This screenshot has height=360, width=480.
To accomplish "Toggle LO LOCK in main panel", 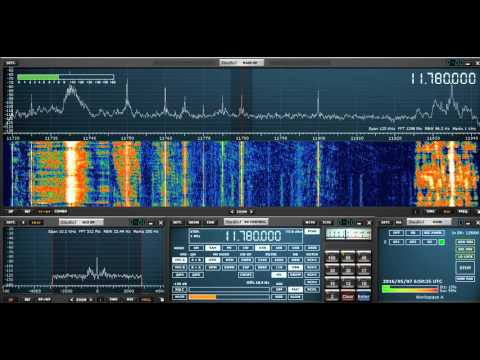I will (x=465, y=257).
